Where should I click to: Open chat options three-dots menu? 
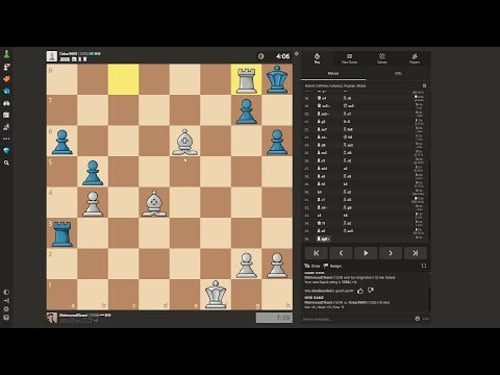click(426, 319)
